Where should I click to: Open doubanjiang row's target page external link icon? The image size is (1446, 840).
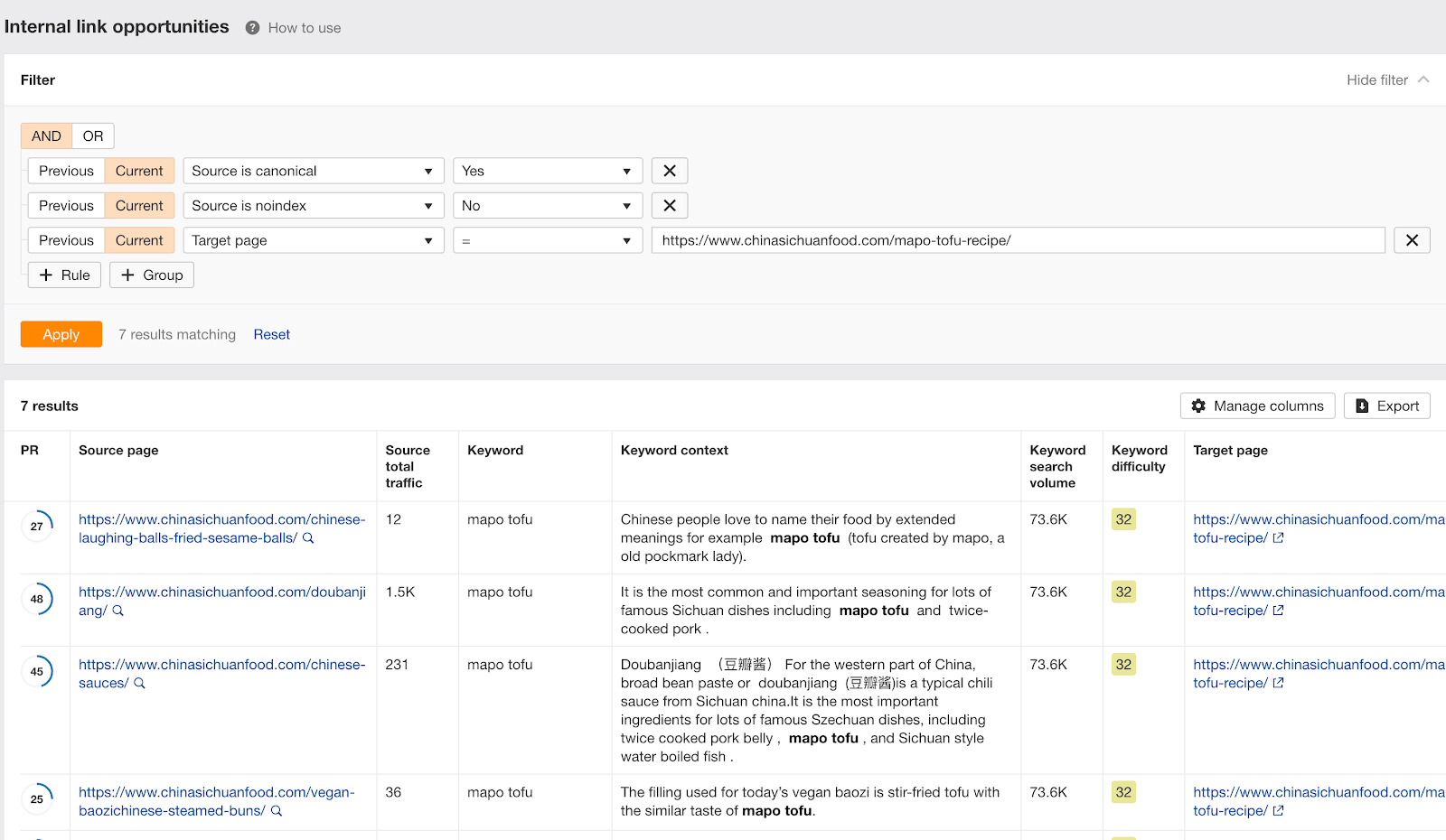tap(1277, 610)
